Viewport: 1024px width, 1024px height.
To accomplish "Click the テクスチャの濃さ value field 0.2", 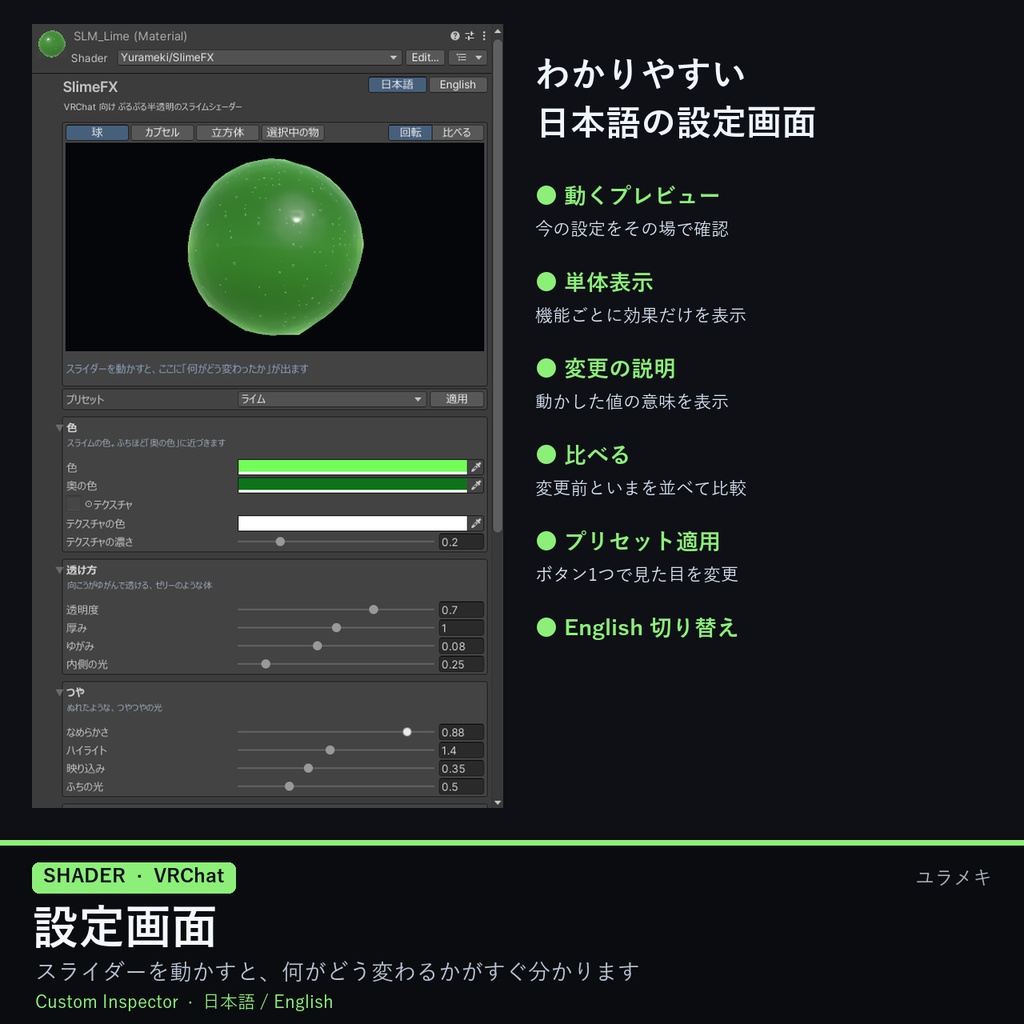I will click(x=461, y=542).
